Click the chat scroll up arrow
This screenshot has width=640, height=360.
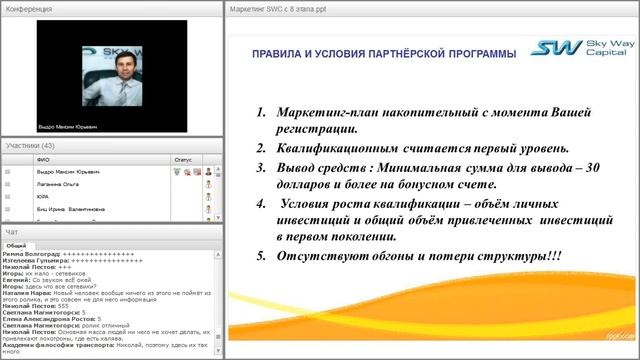point(218,254)
